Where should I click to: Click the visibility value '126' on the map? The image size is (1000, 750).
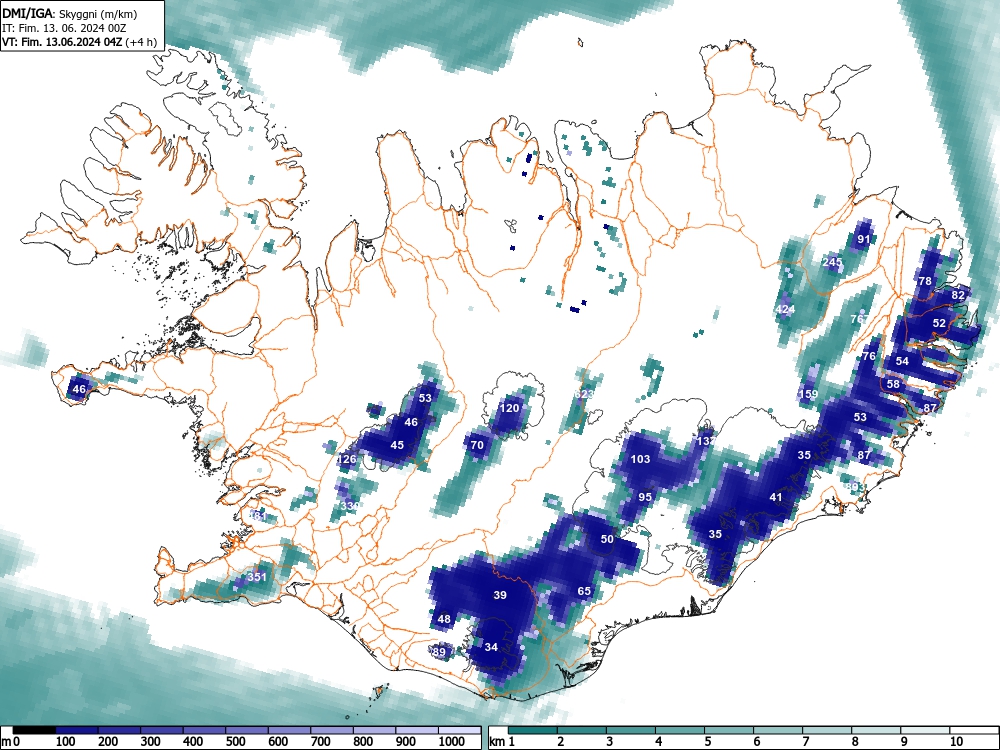346,459
